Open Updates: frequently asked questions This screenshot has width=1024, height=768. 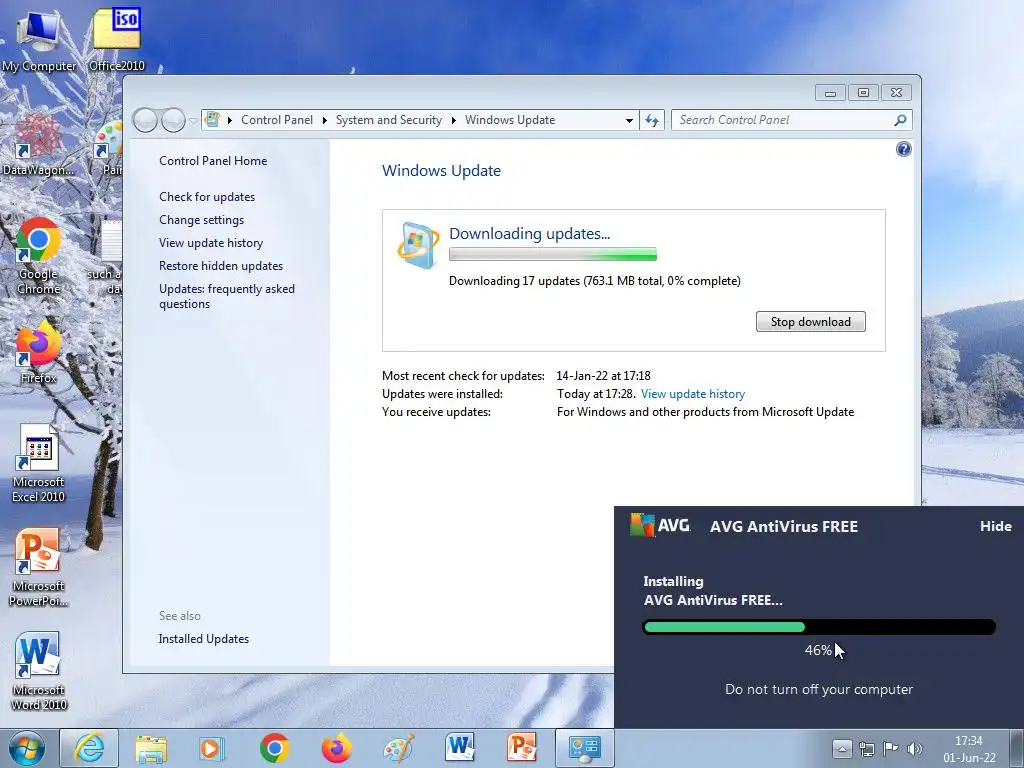pos(227,296)
